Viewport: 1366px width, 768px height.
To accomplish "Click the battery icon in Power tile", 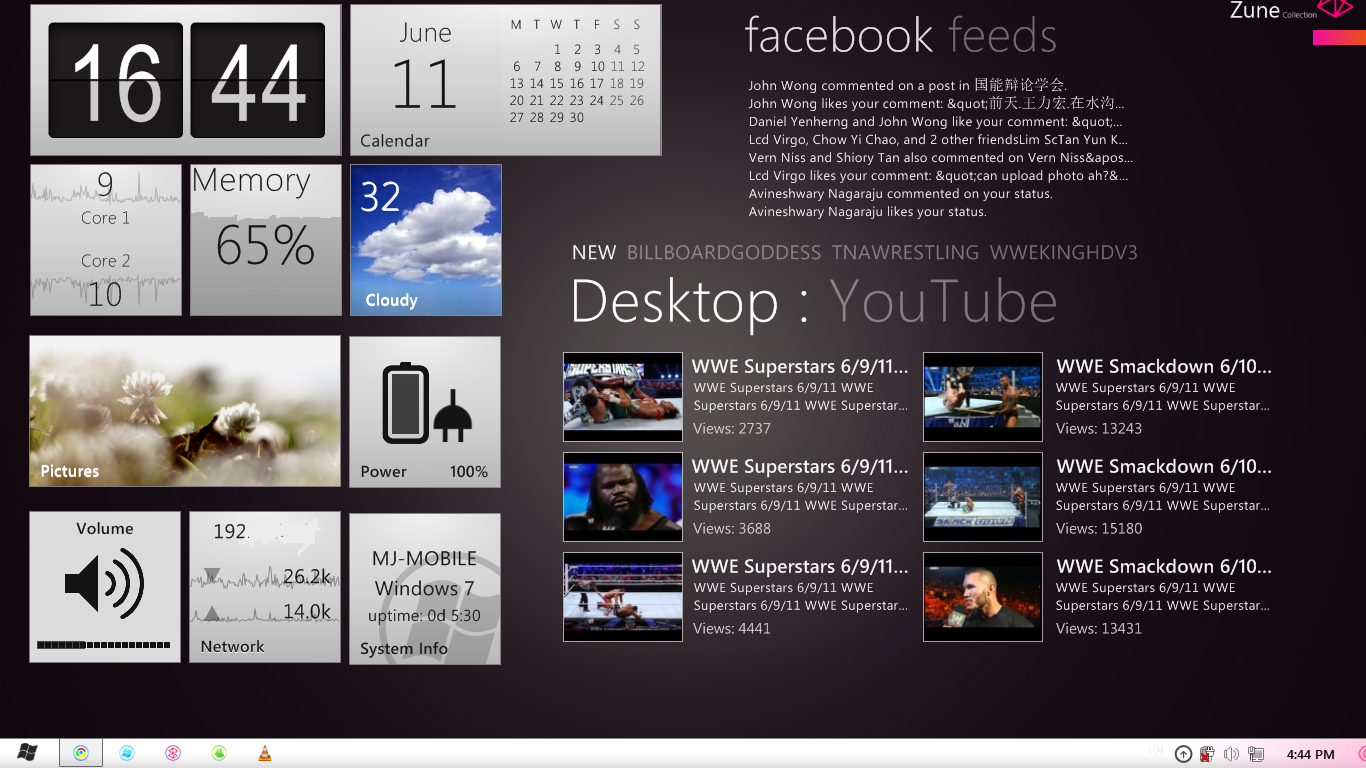I will click(405, 403).
